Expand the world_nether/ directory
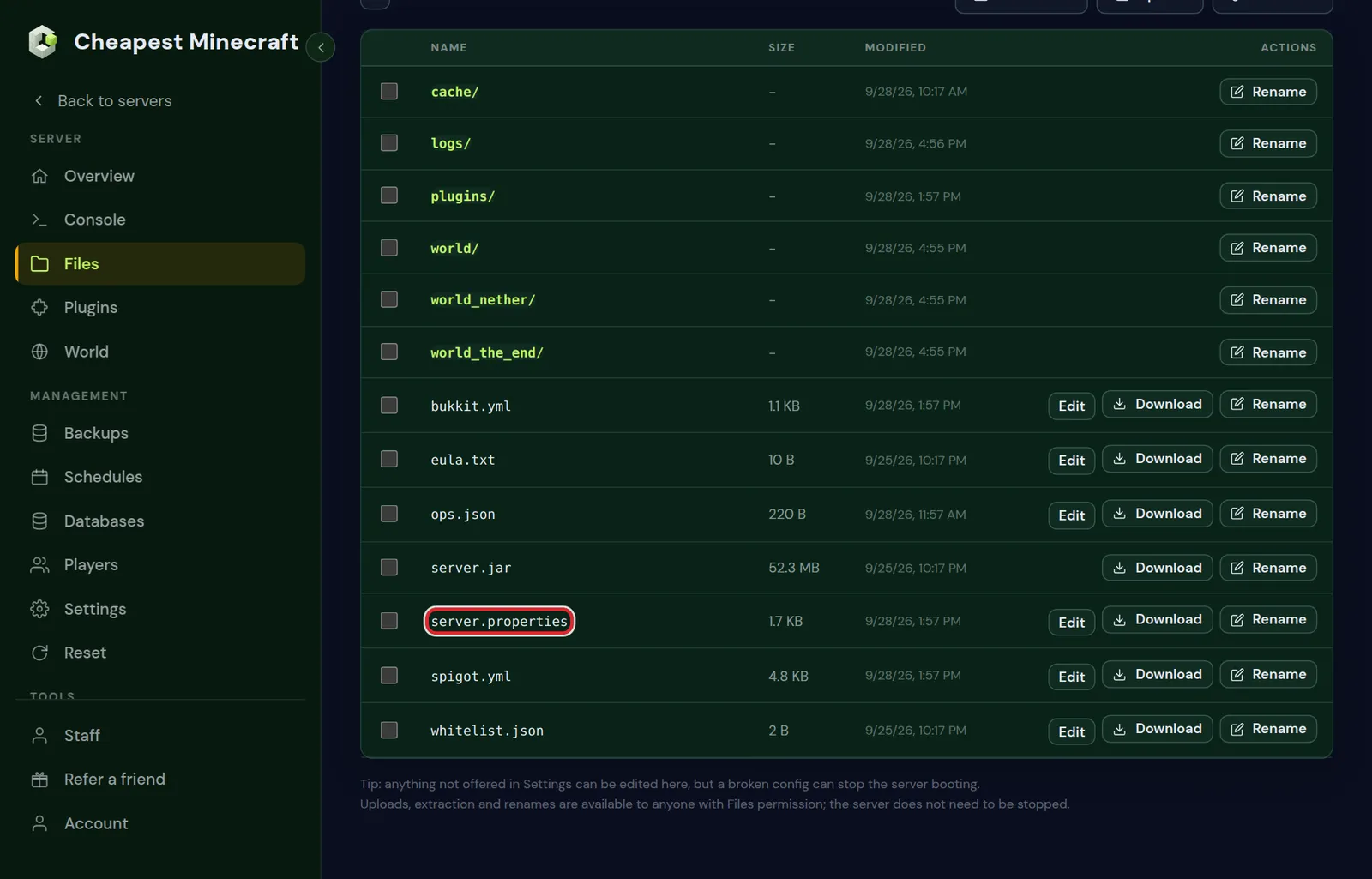Viewport: 1372px width, 879px height. click(x=483, y=300)
